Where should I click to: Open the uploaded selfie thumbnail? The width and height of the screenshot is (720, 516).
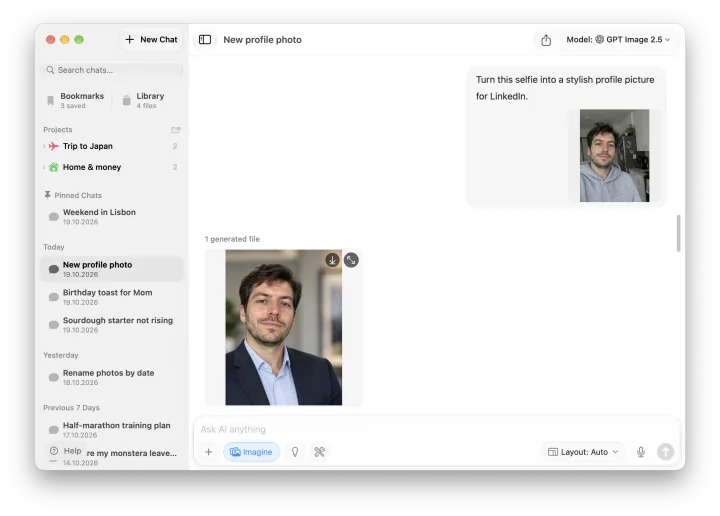click(614, 155)
